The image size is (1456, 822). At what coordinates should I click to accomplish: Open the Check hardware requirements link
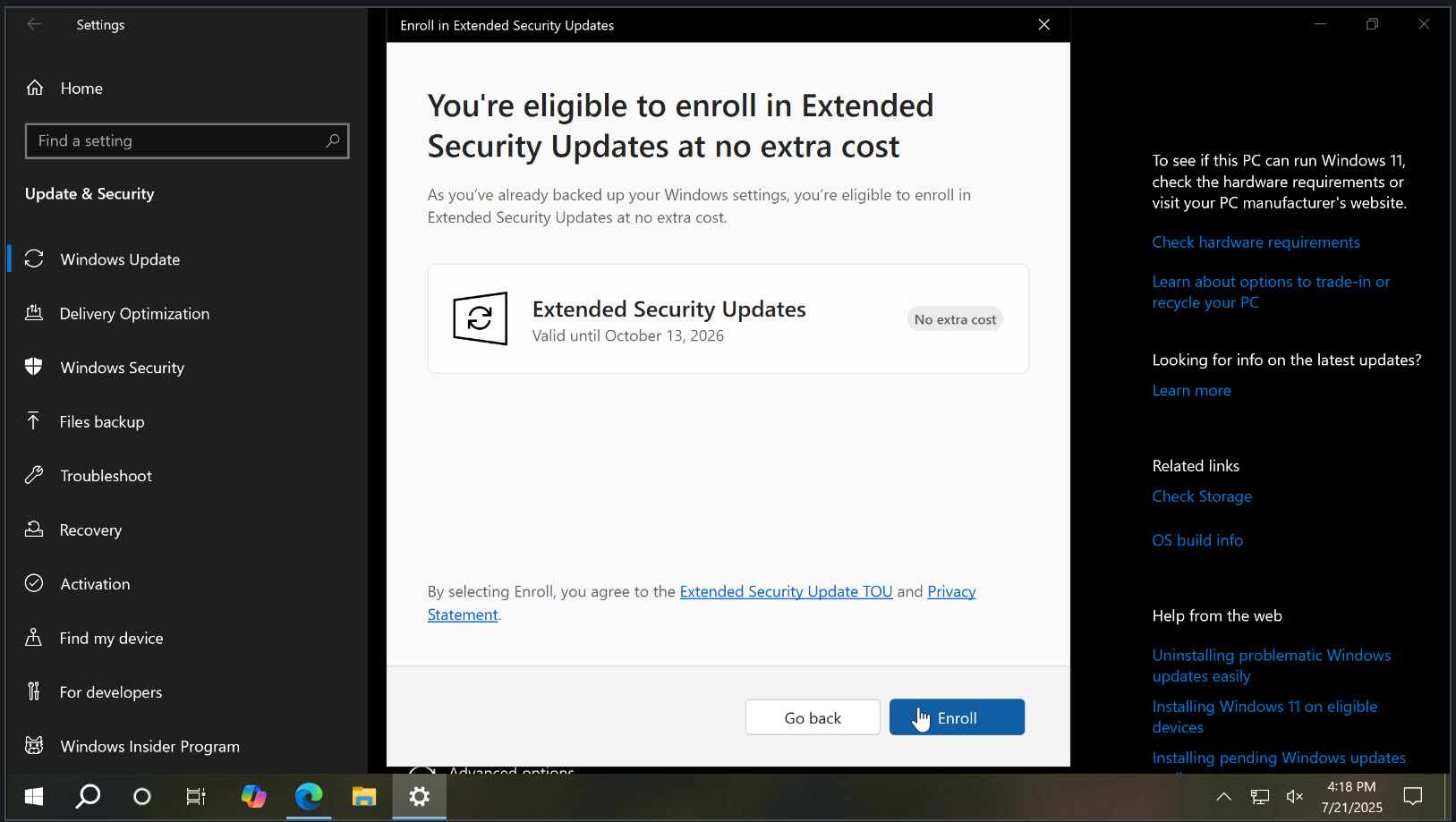tap(1256, 242)
